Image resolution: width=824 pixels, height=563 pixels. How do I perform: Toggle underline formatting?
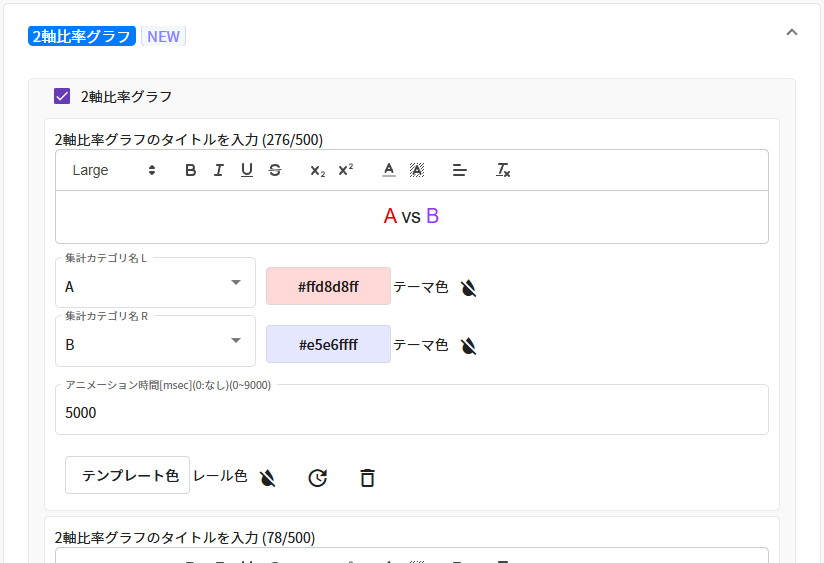pos(246,170)
